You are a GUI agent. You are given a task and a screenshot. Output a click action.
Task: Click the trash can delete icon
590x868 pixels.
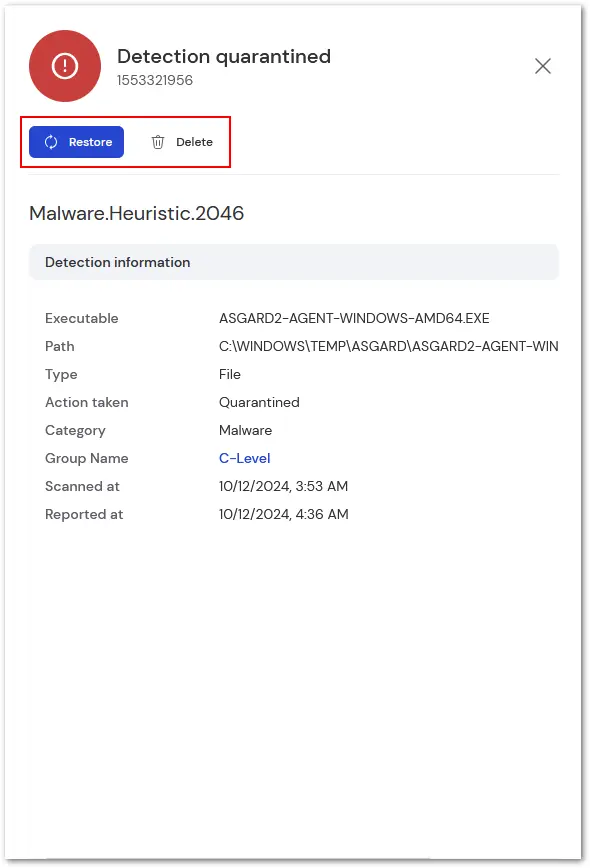tap(158, 142)
